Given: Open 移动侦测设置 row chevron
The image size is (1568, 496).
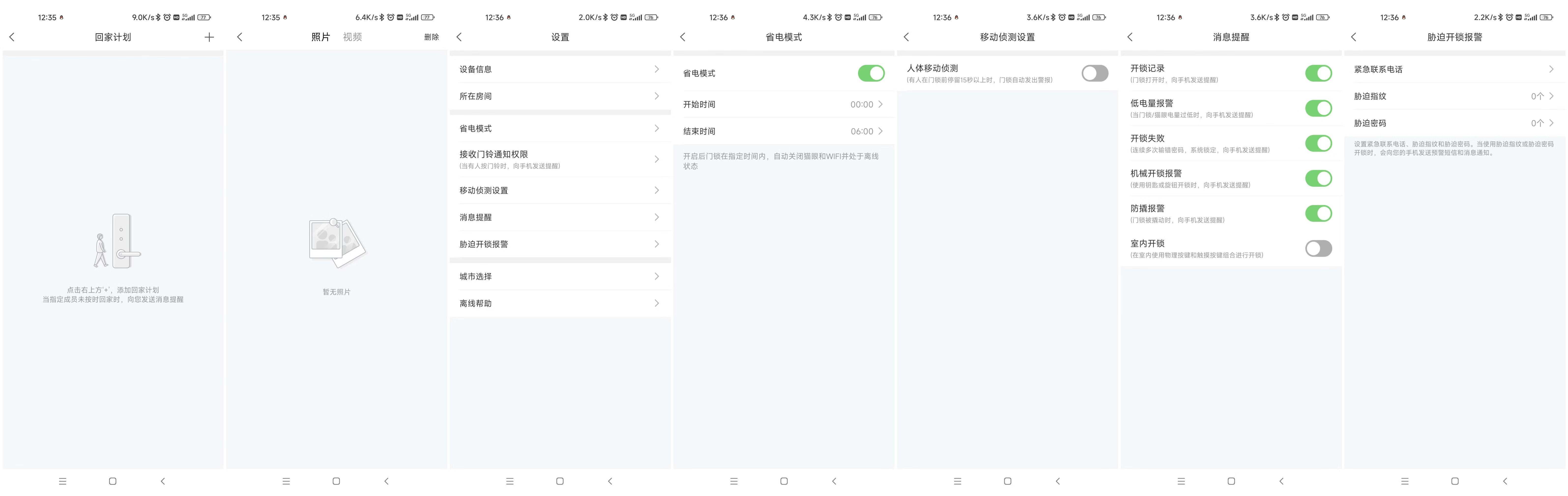Looking at the screenshot, I should point(656,190).
